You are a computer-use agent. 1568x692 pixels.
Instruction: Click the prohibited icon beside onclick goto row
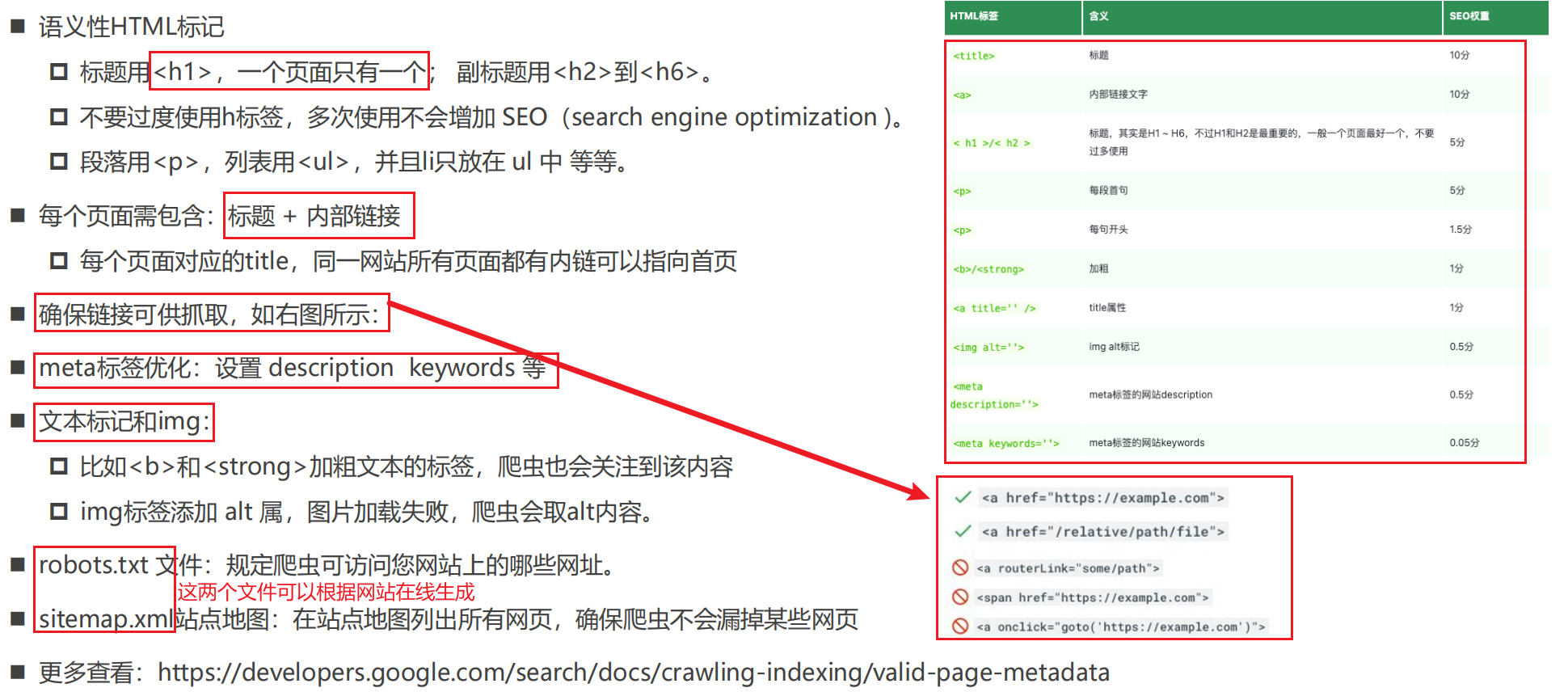point(960,626)
